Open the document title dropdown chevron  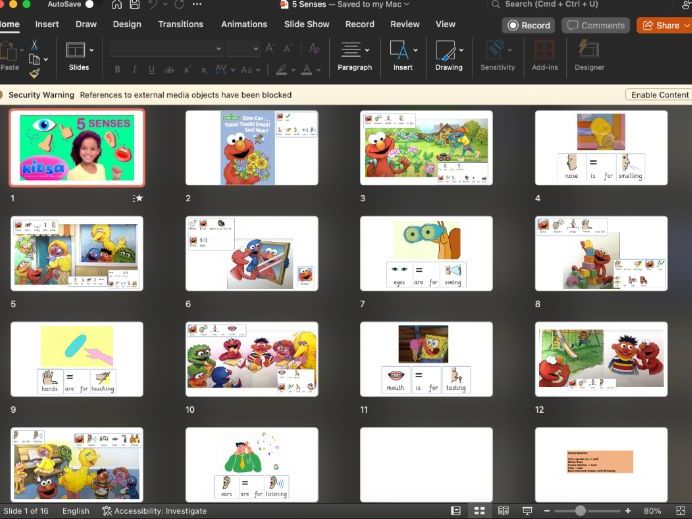click(x=406, y=4)
